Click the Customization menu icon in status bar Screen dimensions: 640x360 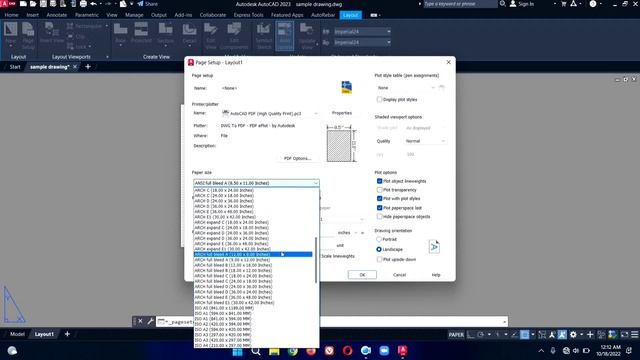(634, 335)
